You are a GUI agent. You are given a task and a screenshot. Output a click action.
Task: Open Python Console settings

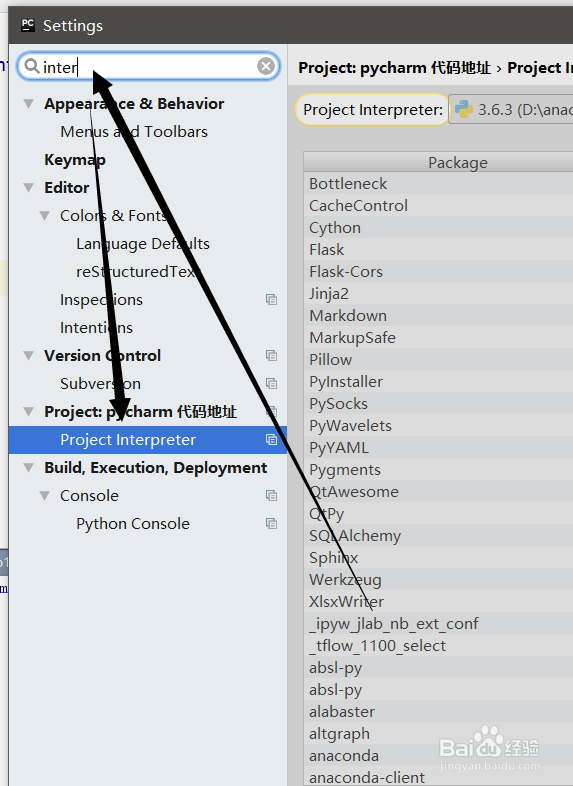click(x=133, y=524)
